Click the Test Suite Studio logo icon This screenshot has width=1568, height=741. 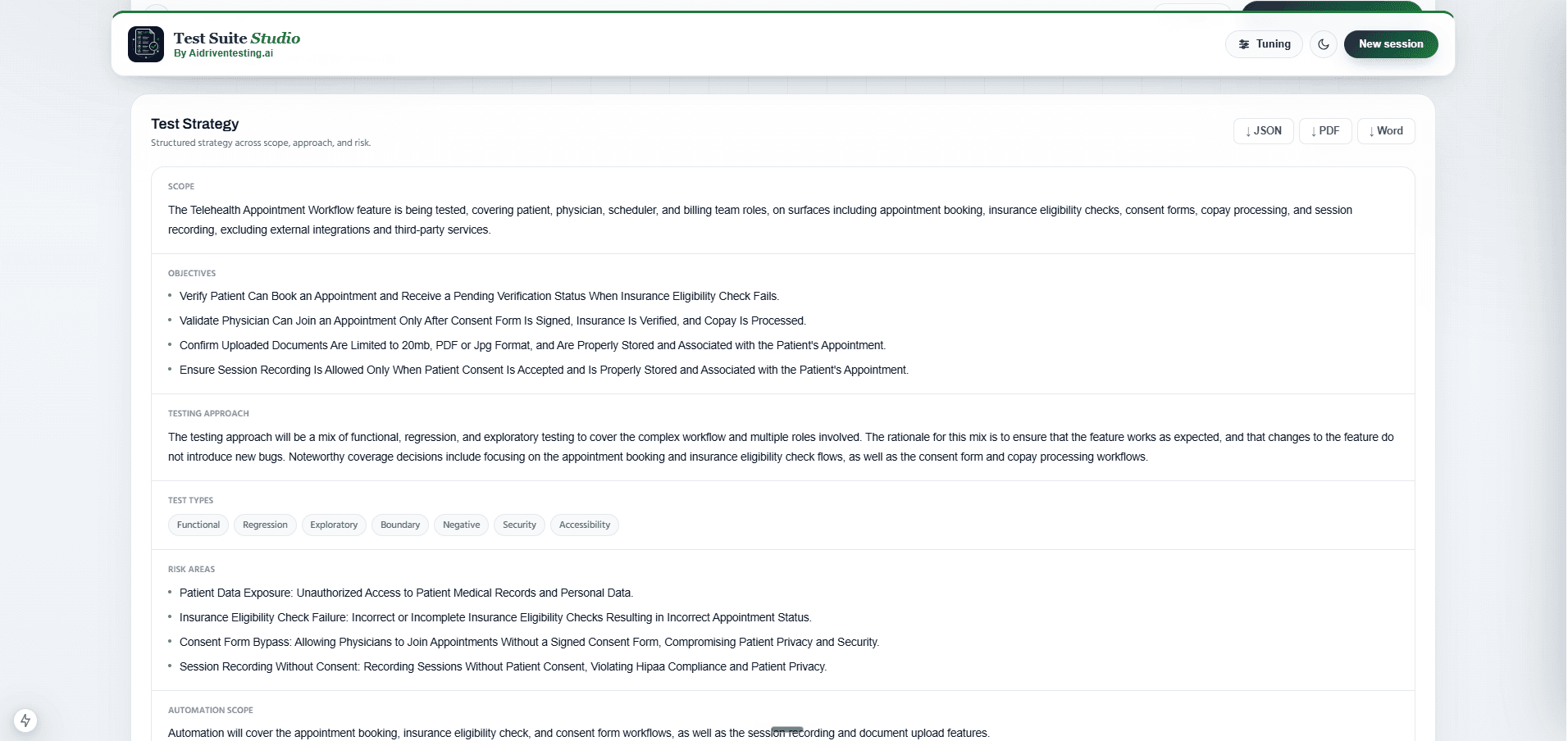146,44
